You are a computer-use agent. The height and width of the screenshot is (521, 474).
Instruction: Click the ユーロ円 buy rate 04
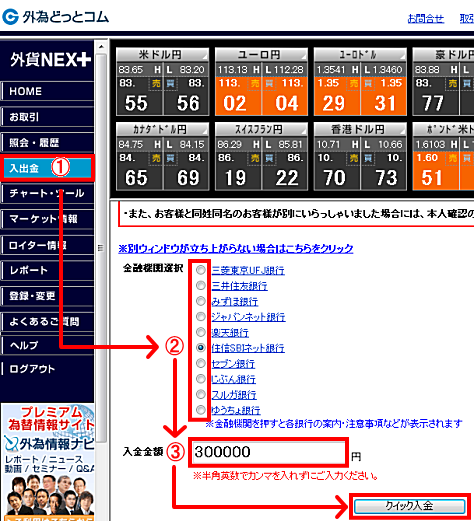point(287,103)
